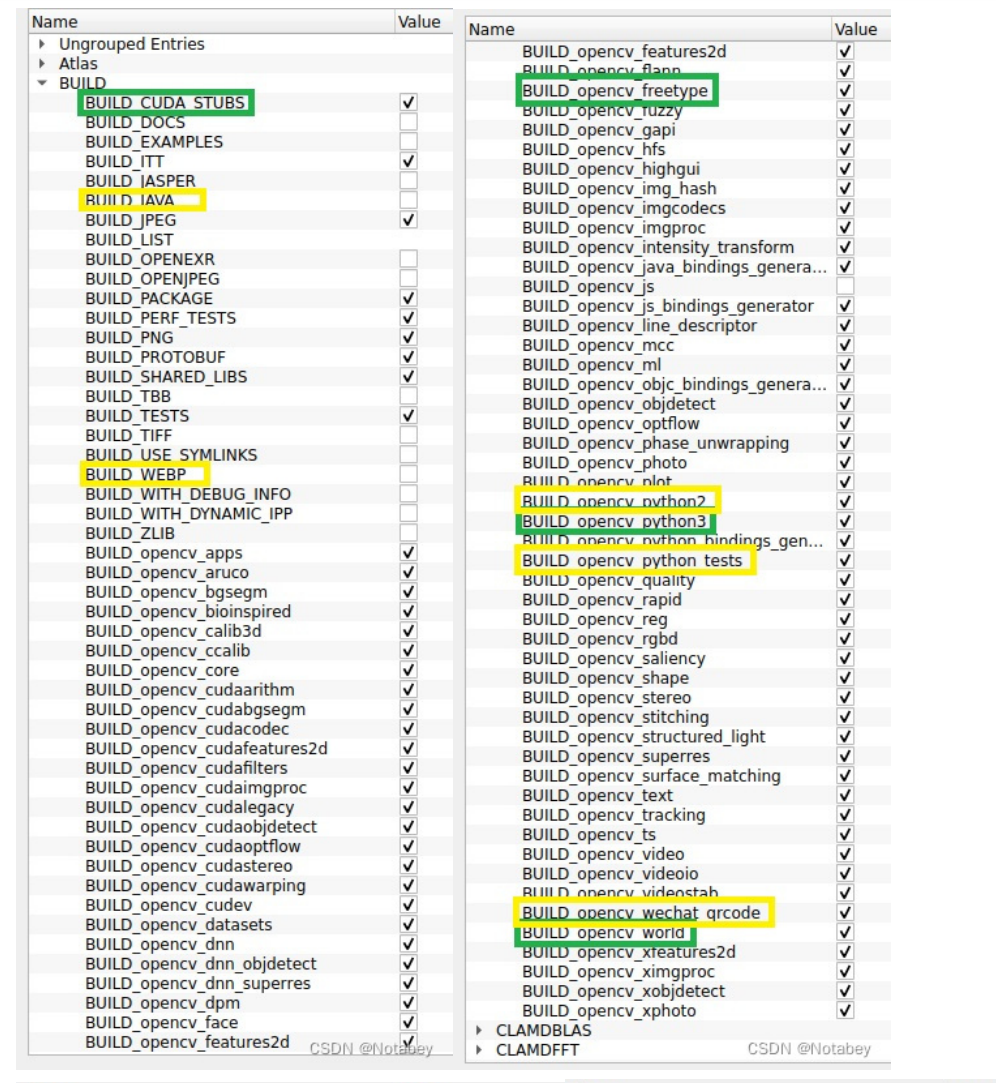Enable the BUILD_WITH_DEBUG_INFO checkbox
The width and height of the screenshot is (996, 1083).
(x=408, y=494)
